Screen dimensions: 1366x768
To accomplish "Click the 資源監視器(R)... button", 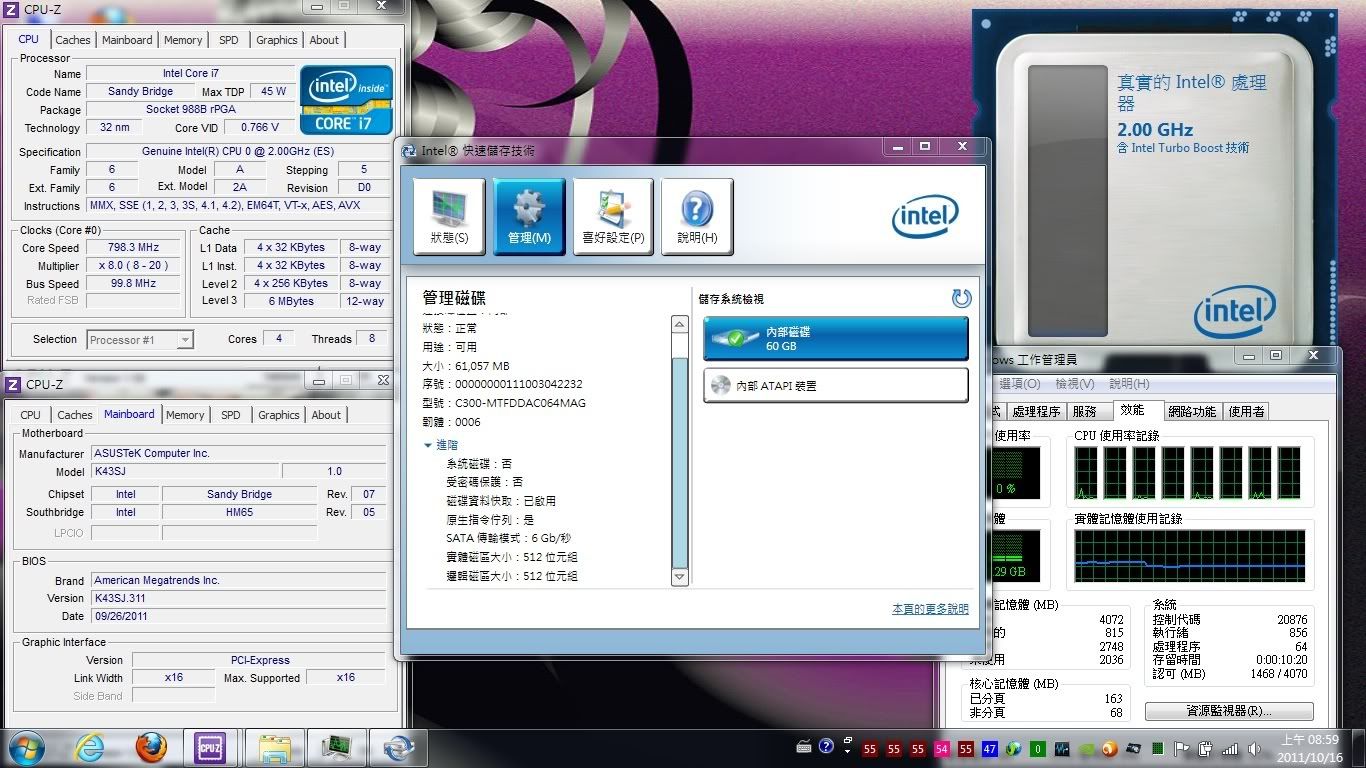I will pos(1228,711).
